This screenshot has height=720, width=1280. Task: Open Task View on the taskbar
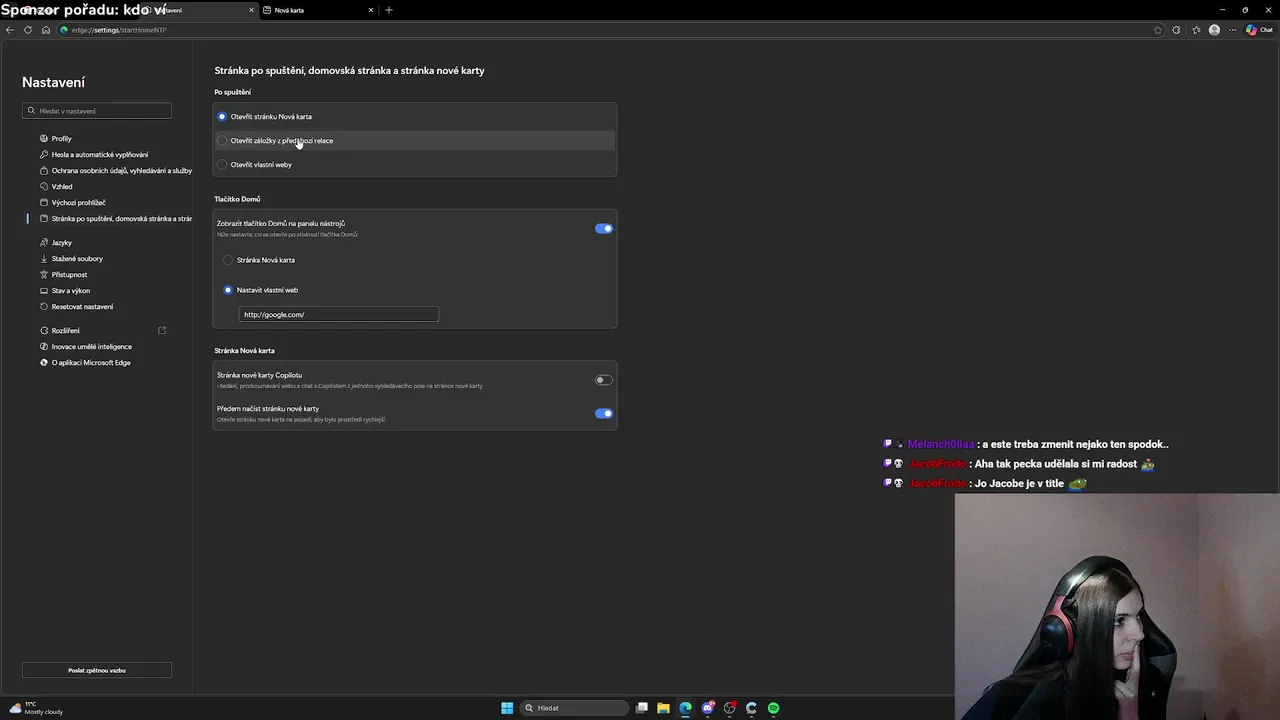tap(642, 708)
